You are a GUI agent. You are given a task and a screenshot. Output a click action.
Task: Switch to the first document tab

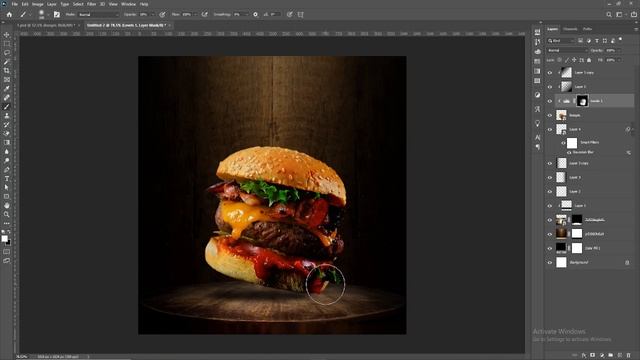click(x=46, y=25)
